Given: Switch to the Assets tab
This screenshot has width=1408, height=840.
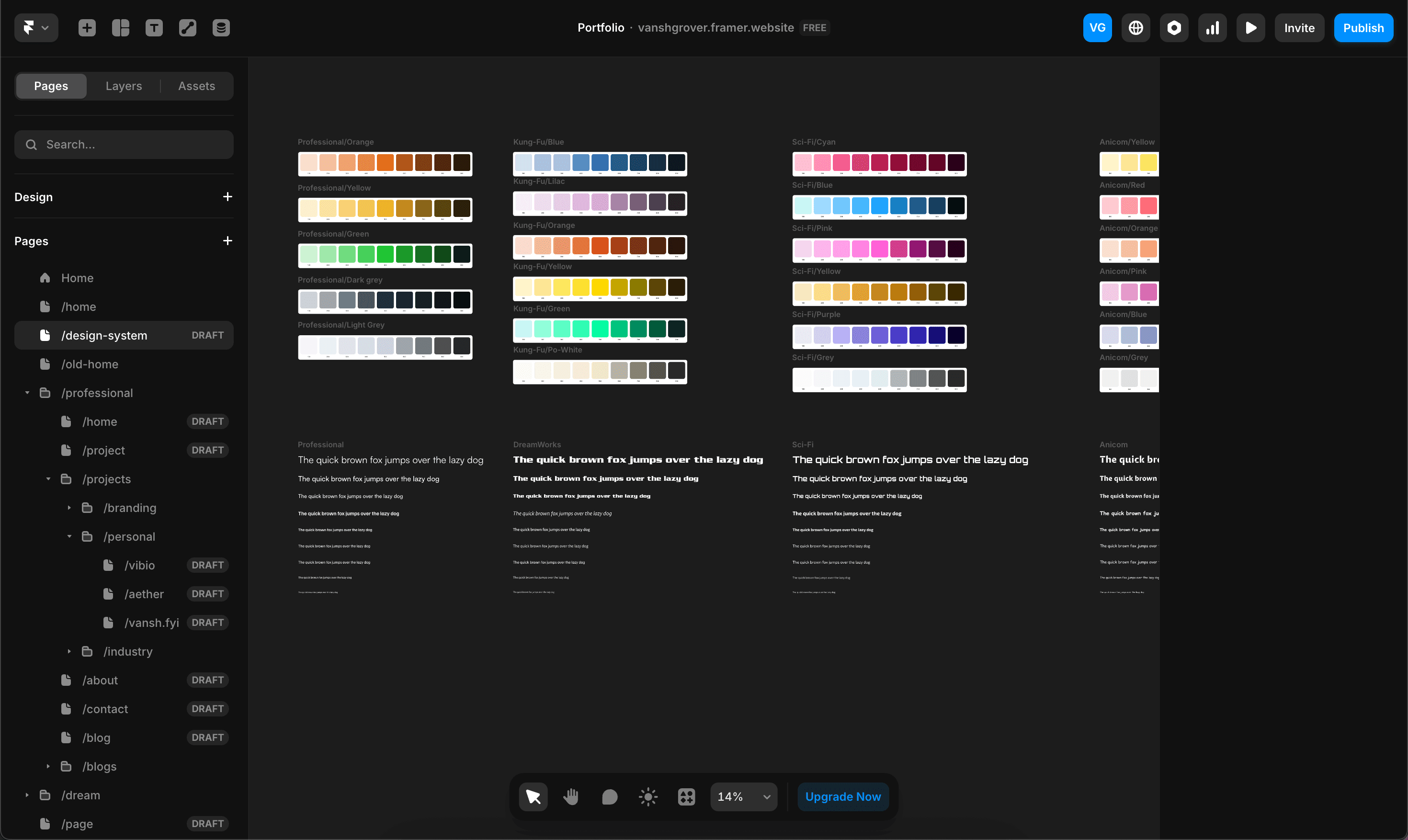Looking at the screenshot, I should point(196,86).
